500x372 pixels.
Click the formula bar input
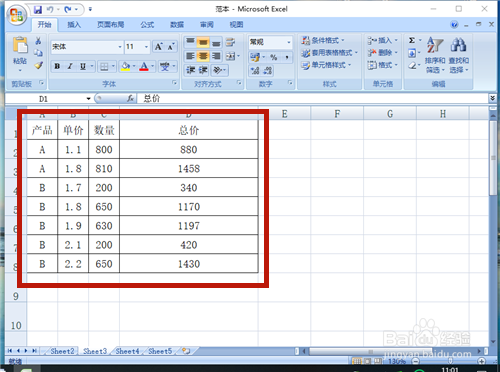[x=313, y=99]
